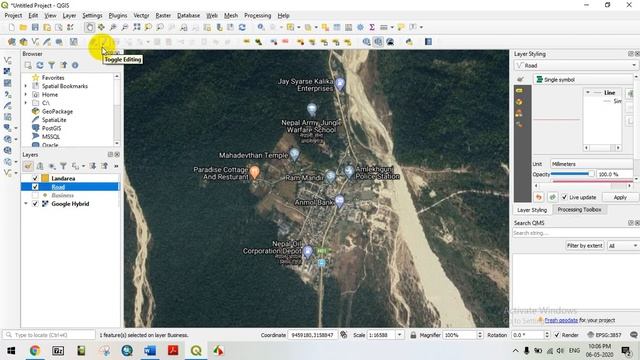Viewport: 640px width, 360px height.
Task: Select the Identify Features tool
Action: [x=261, y=27]
